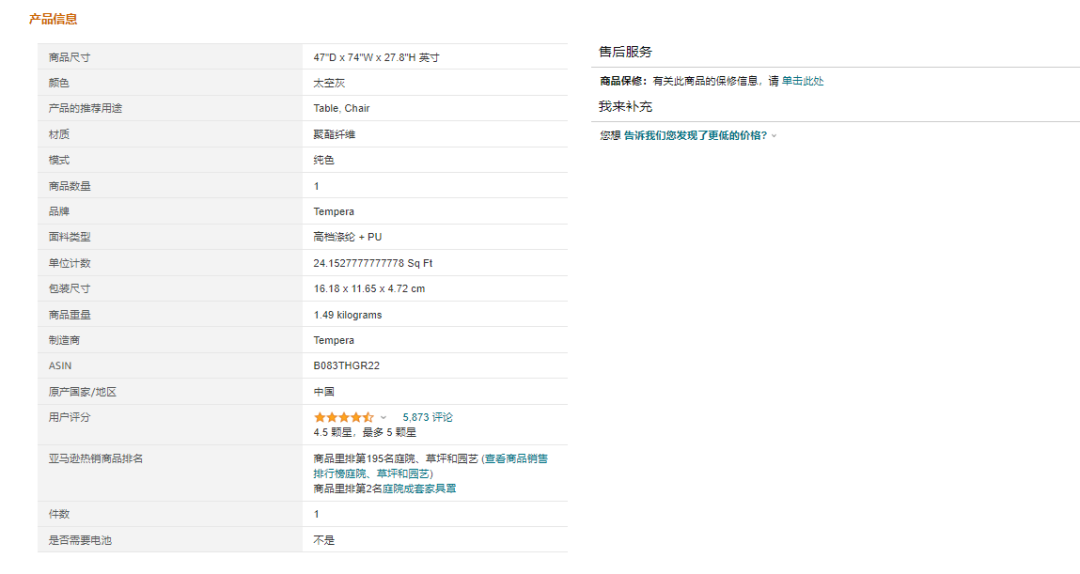Viewport: 1080px width, 574px height.
Task: Select the weight value 1.49 kilograms
Action: [348, 315]
